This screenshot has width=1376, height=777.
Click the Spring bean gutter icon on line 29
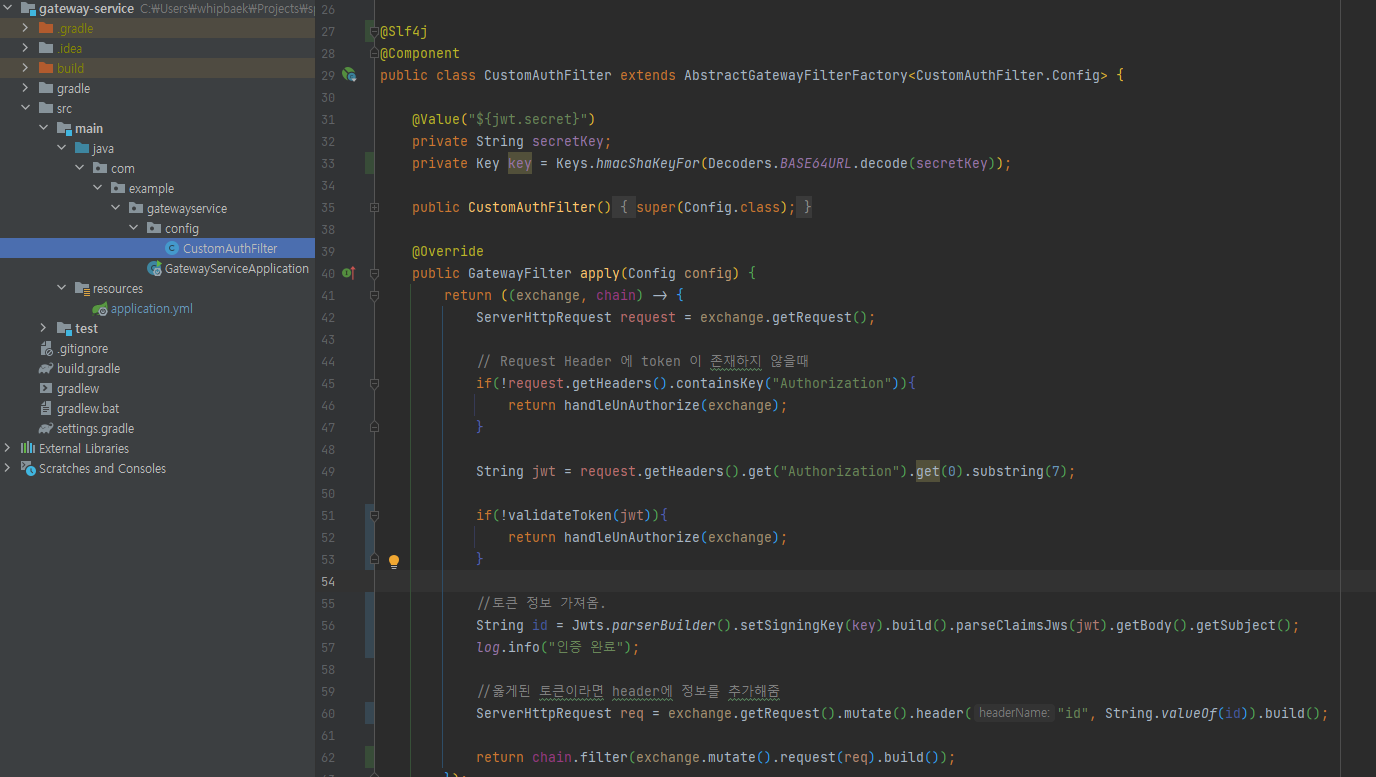[x=348, y=75]
